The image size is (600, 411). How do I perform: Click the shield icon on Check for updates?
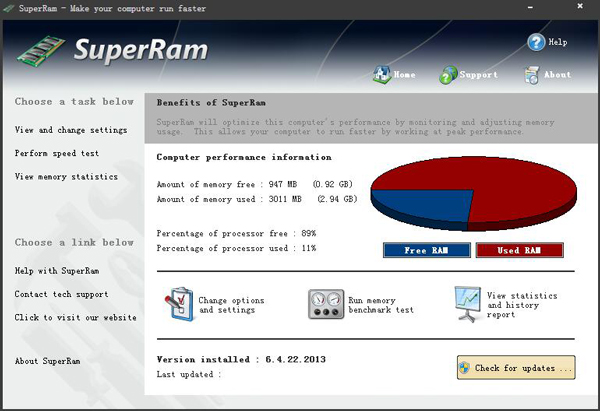[x=465, y=368]
